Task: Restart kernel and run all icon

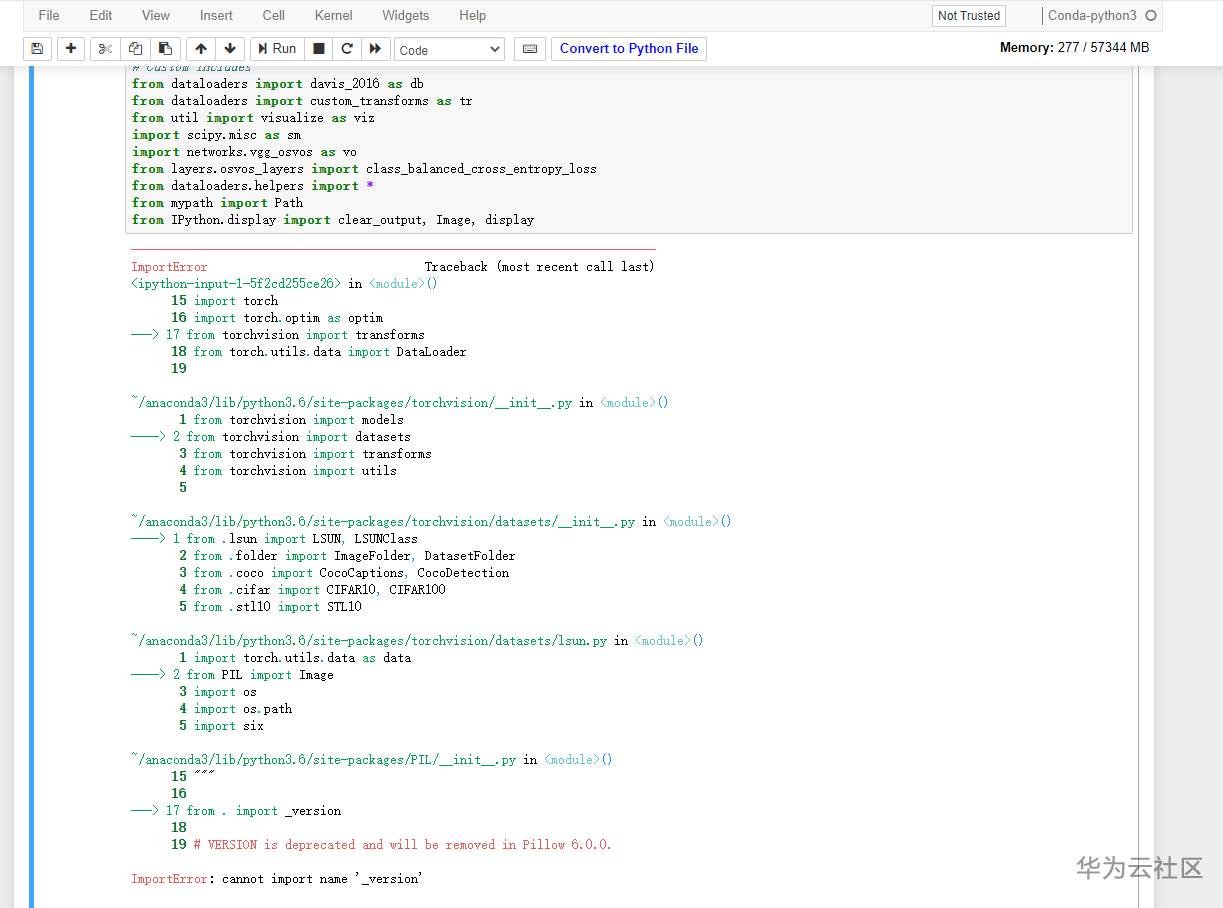Action: coord(375,49)
